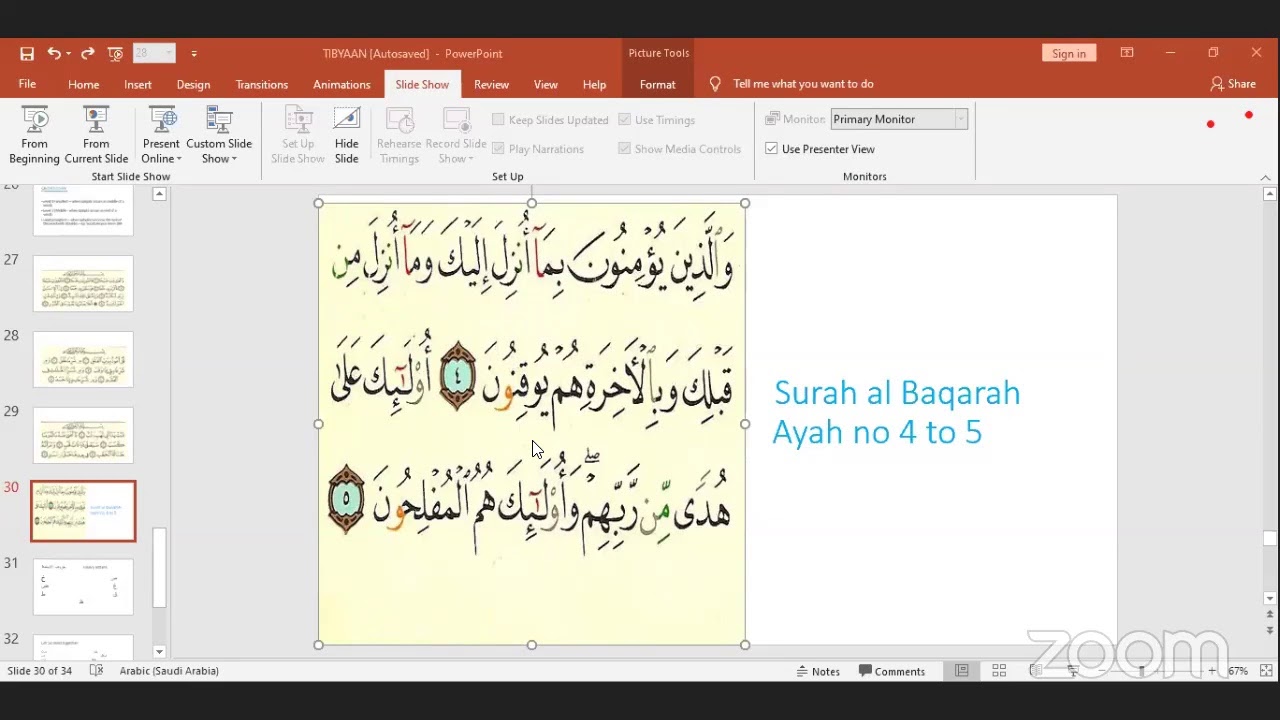
Task: Fit slide to current window
Action: (1266, 671)
